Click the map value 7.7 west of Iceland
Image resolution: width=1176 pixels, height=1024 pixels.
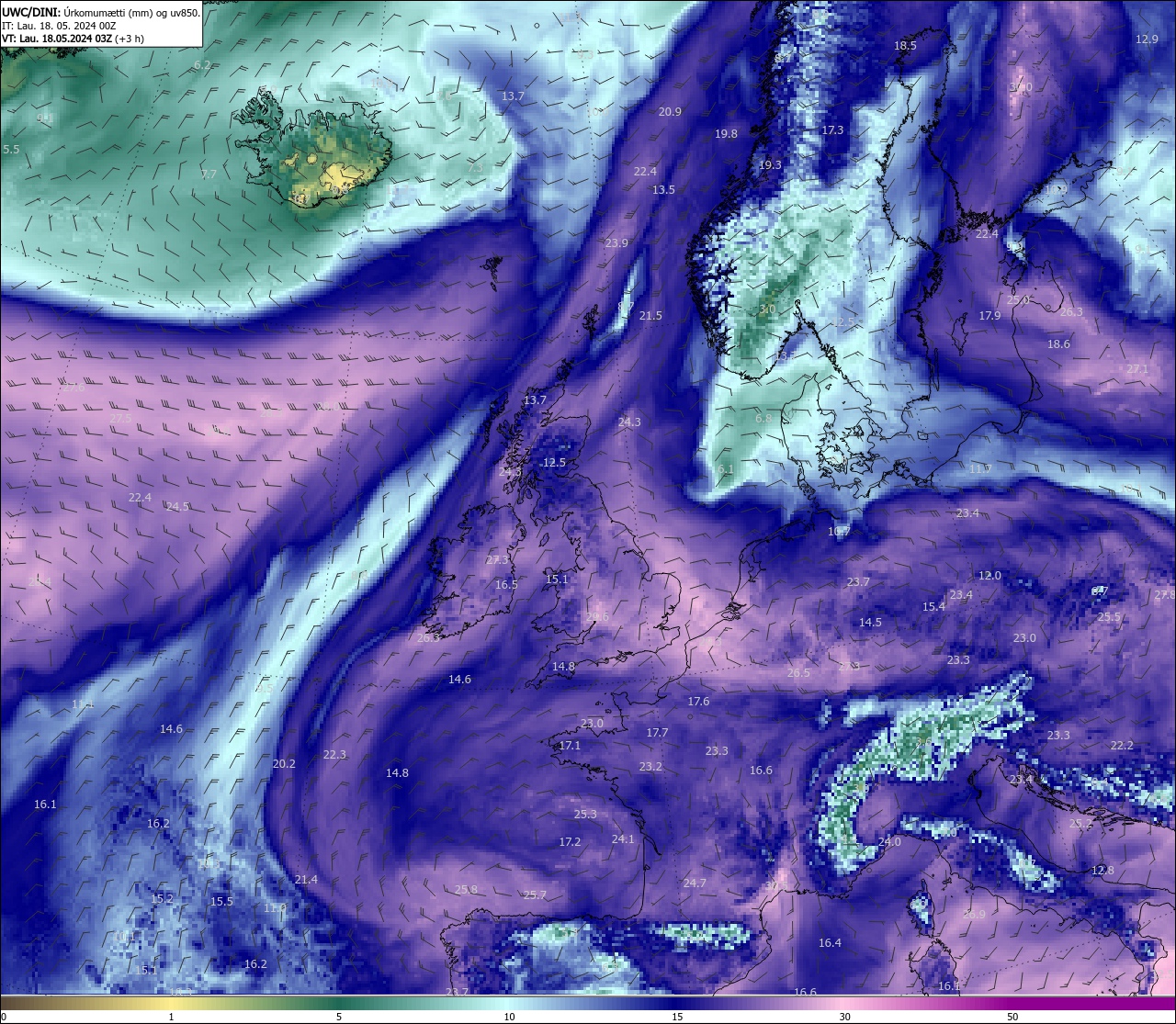pos(209,174)
